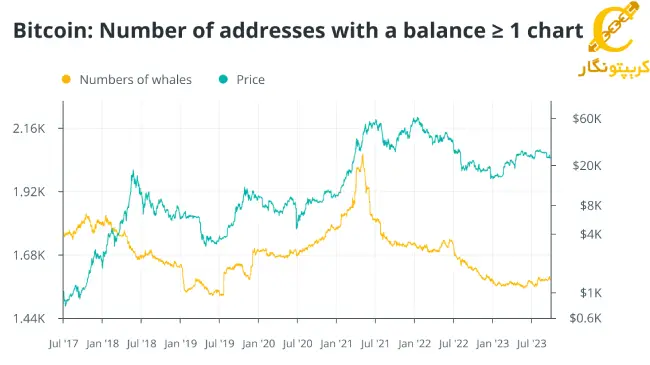Click the chart title text

[x=298, y=31]
